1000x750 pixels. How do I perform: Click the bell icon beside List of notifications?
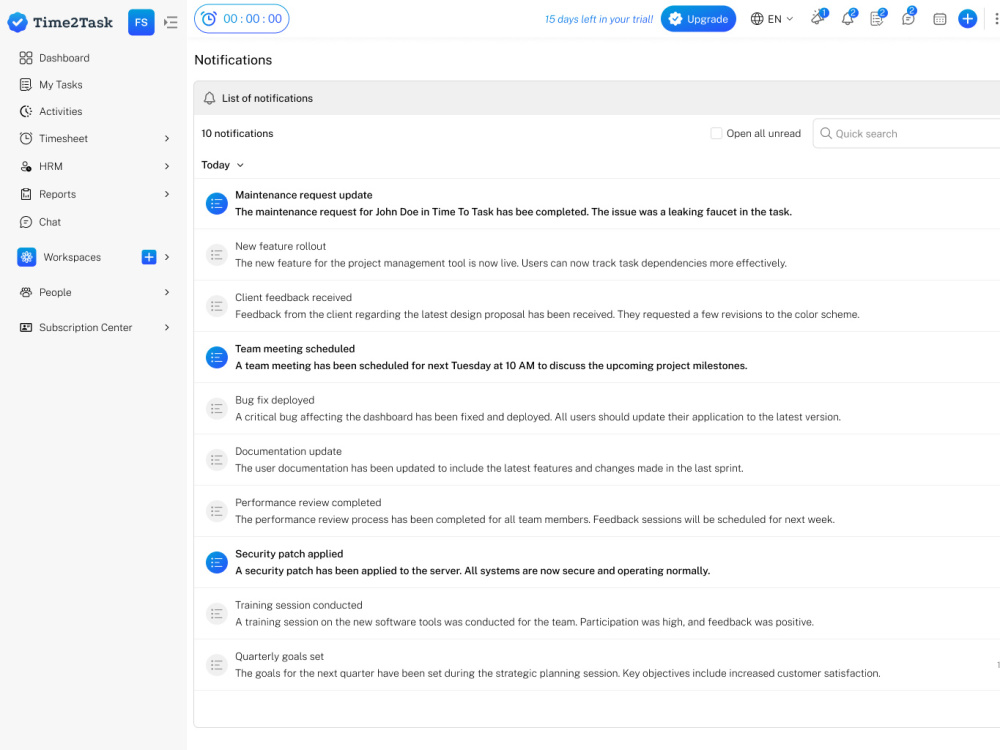(209, 98)
